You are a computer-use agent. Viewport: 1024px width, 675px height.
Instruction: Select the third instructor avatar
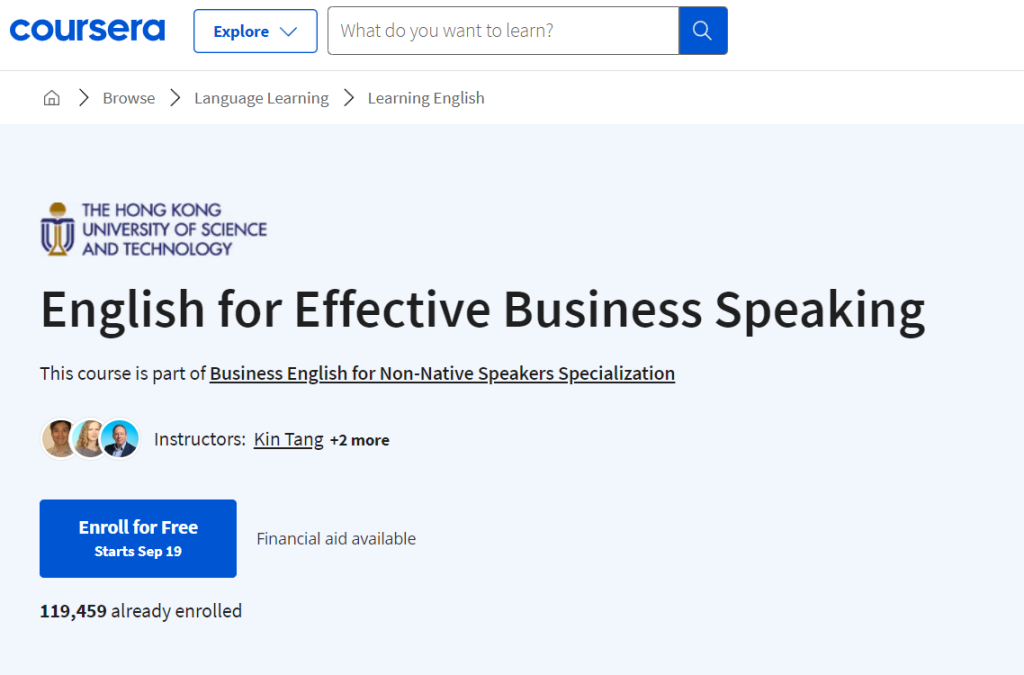[121, 439]
